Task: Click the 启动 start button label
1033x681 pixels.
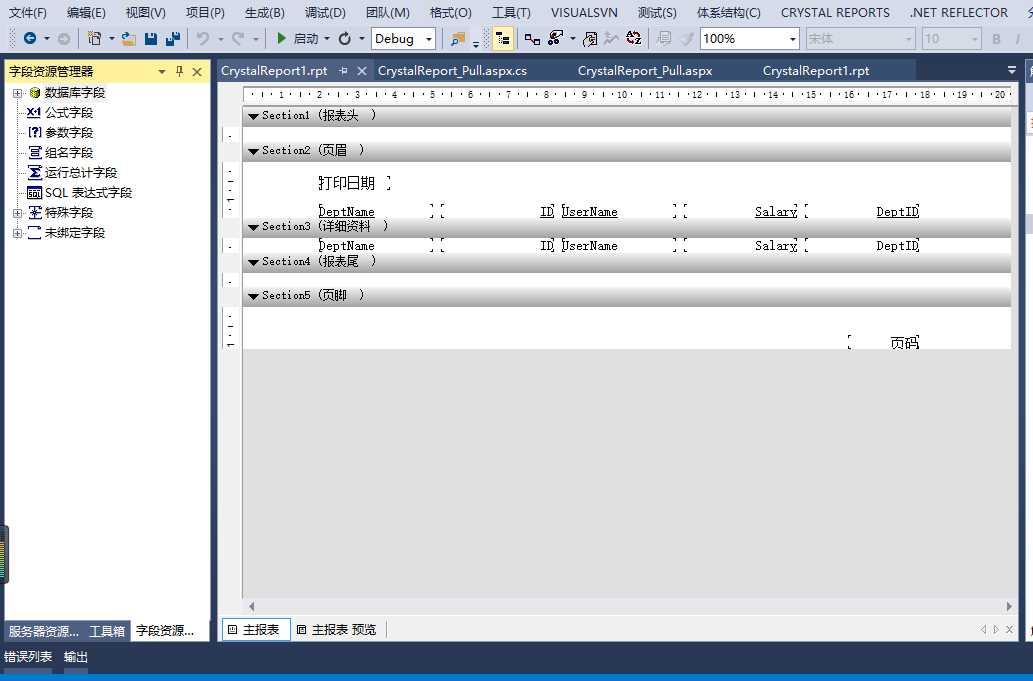Action: (306, 39)
